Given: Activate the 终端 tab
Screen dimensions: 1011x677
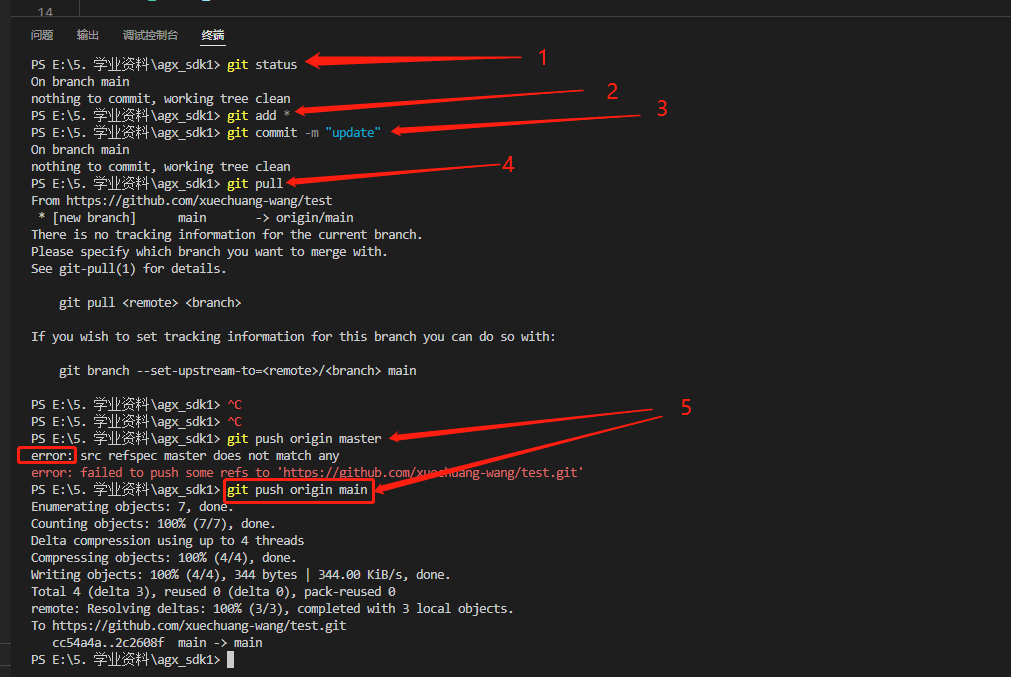Looking at the screenshot, I should (213, 35).
